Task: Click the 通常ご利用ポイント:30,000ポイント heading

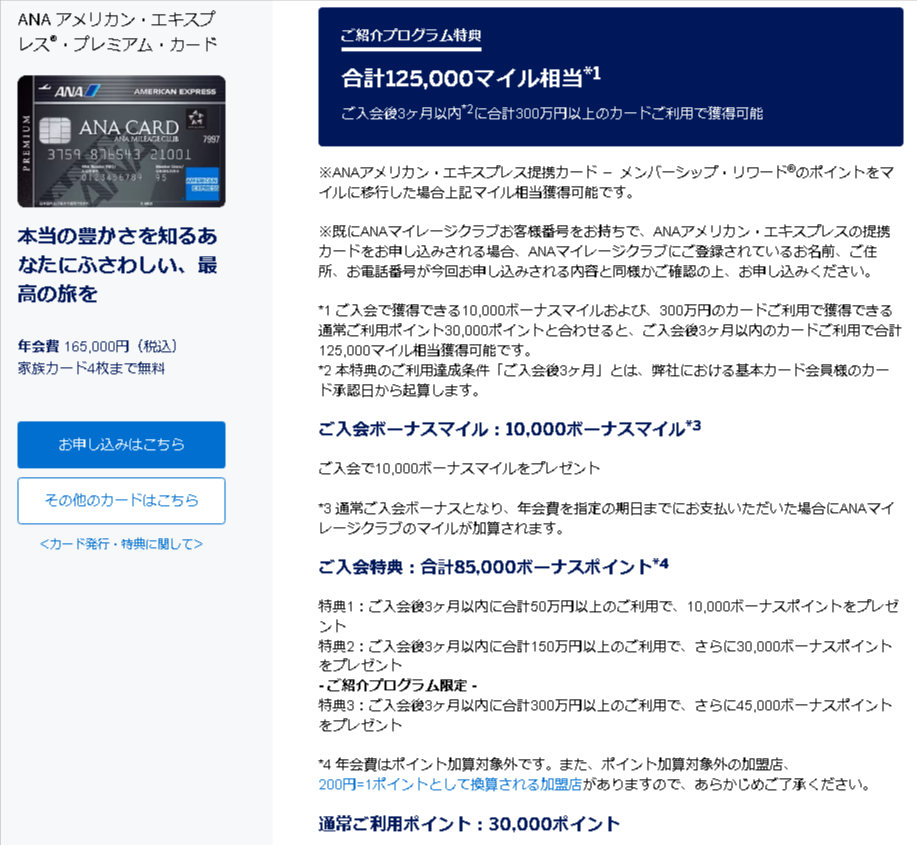Action: click(x=469, y=824)
